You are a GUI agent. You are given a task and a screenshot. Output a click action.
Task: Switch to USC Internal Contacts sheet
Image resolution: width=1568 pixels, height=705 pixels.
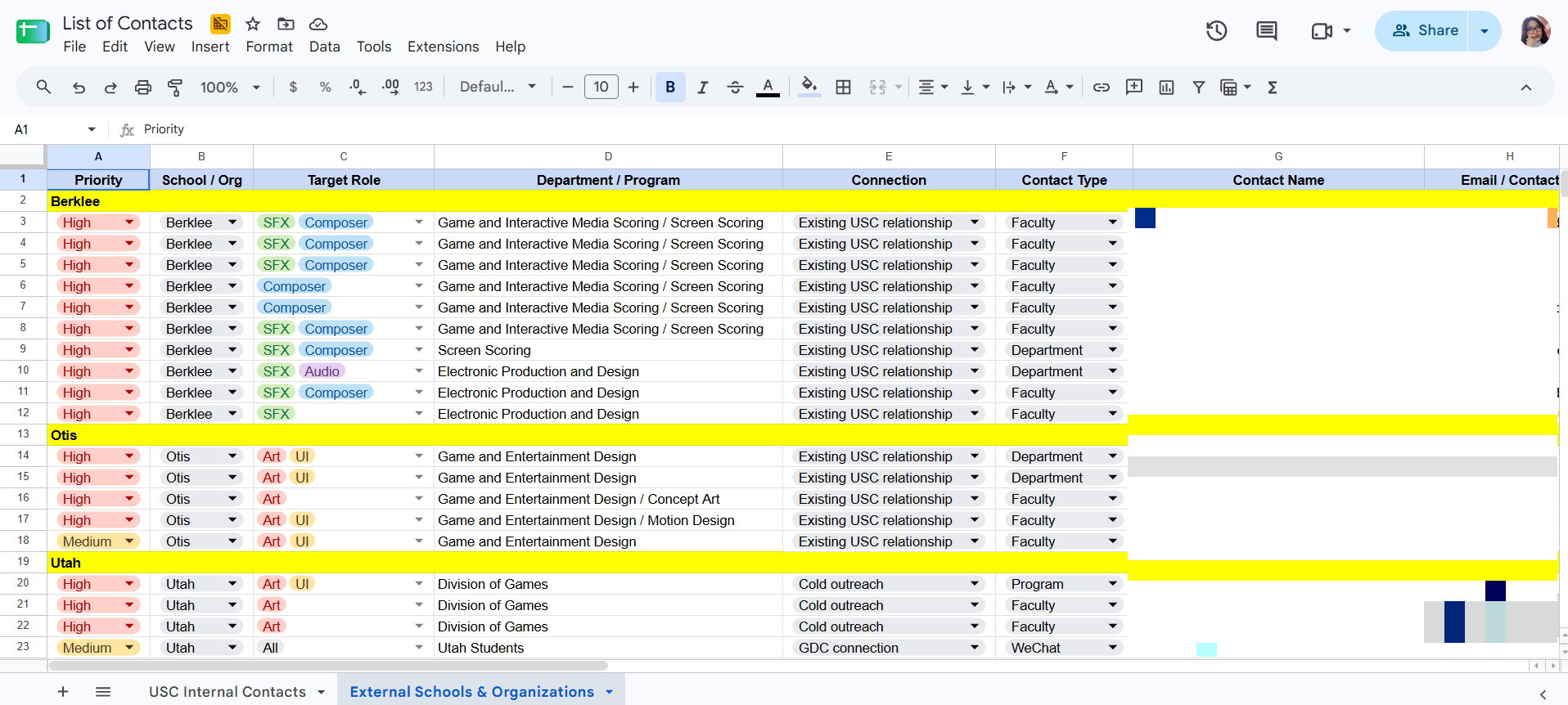(x=228, y=692)
